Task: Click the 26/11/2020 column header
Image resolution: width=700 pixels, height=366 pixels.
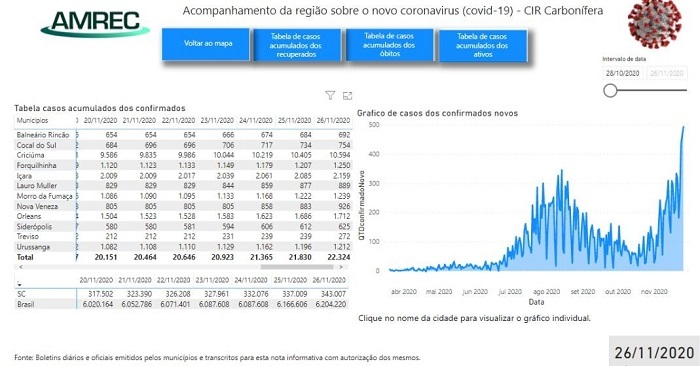Action: 333,121
